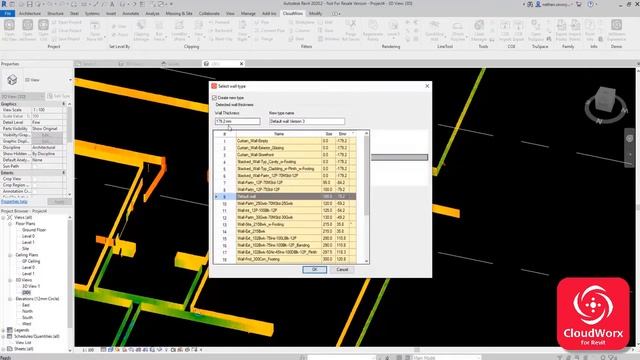Click the wall list vertical scrollbar
Viewport: 640px width, 360px height.
[x=366, y=176]
